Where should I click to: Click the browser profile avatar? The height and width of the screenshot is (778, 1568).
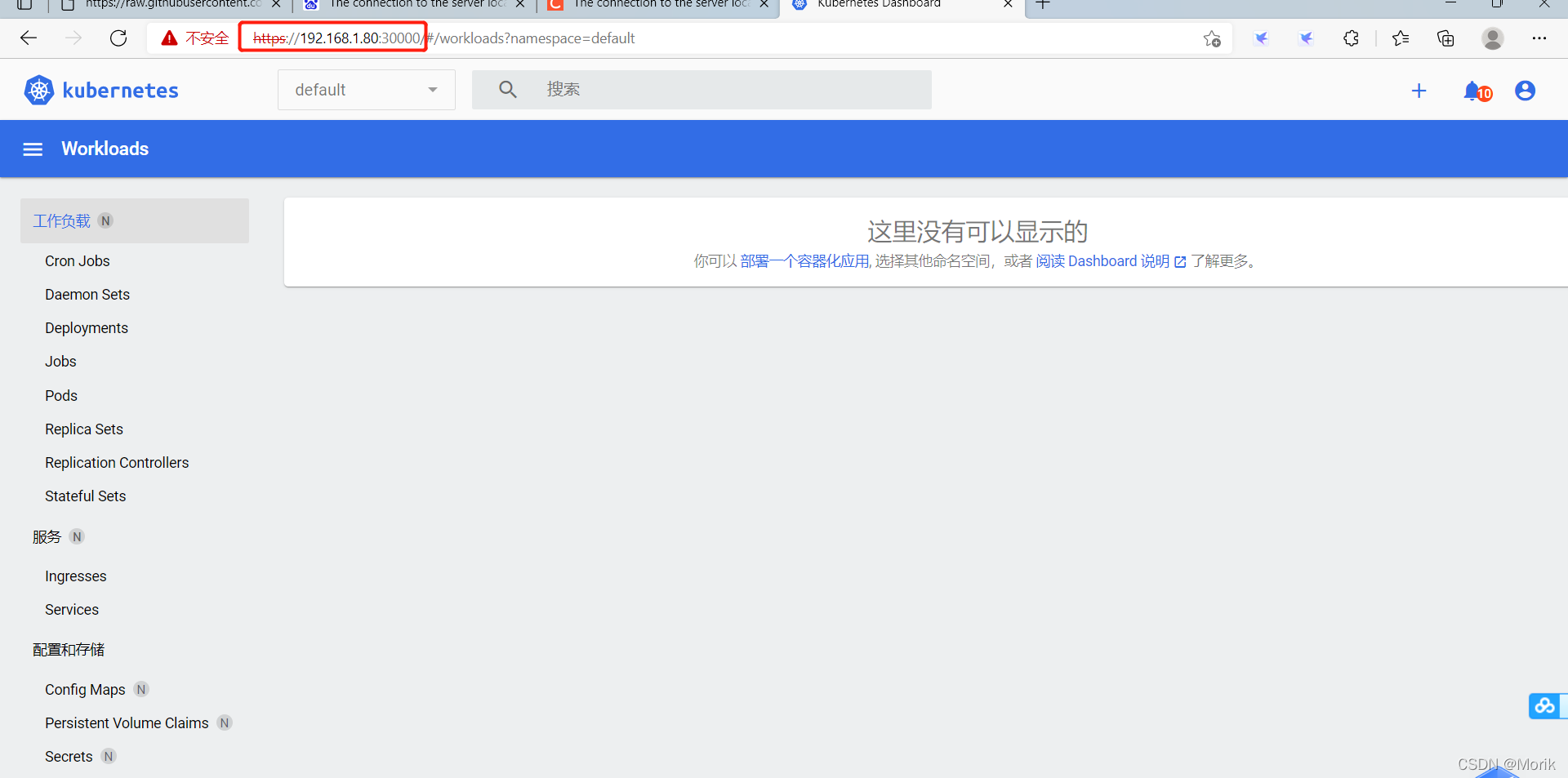tap(1493, 38)
